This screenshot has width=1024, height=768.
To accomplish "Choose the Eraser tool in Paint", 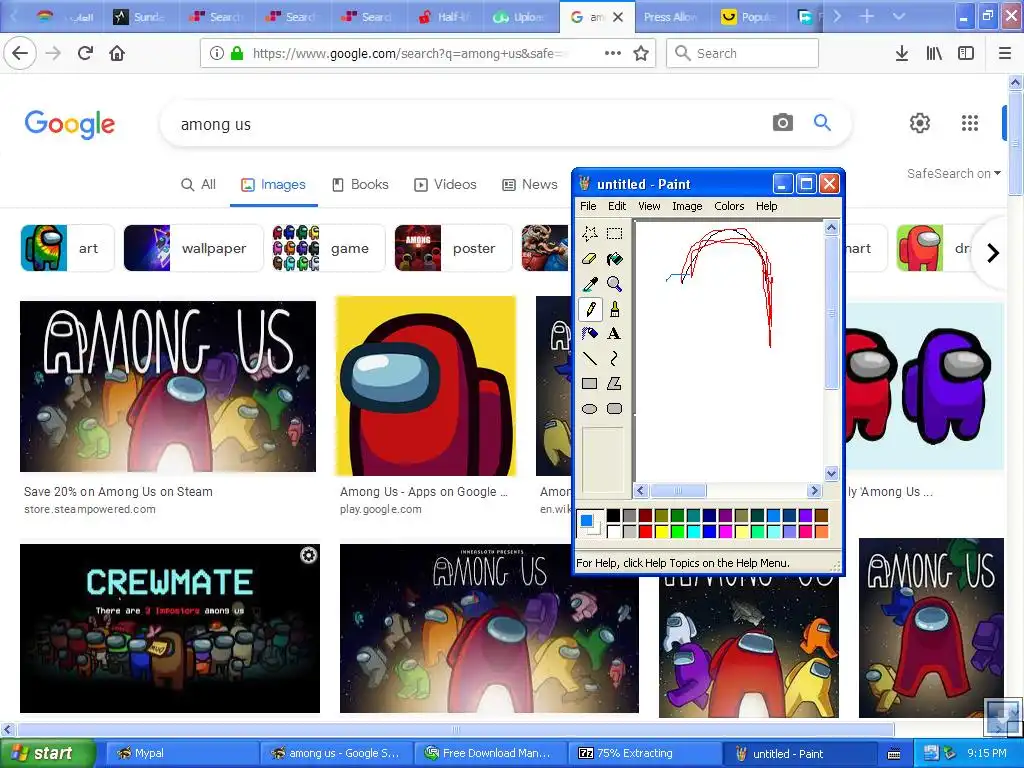I will pos(590,259).
